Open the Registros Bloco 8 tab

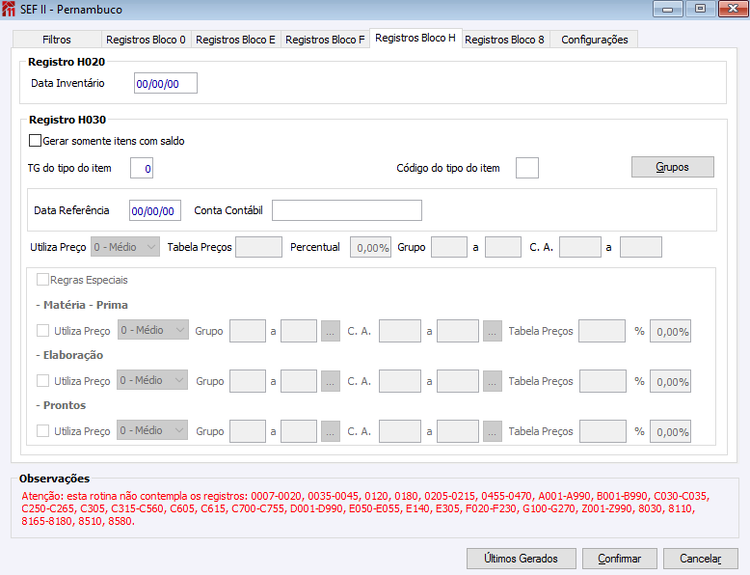[505, 40]
